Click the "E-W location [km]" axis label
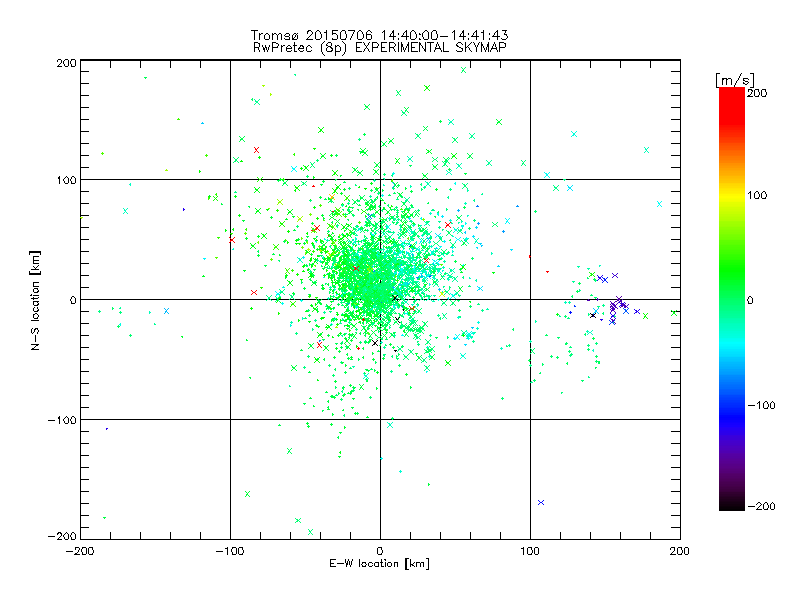Screen dimensions: 800x600 point(379,564)
